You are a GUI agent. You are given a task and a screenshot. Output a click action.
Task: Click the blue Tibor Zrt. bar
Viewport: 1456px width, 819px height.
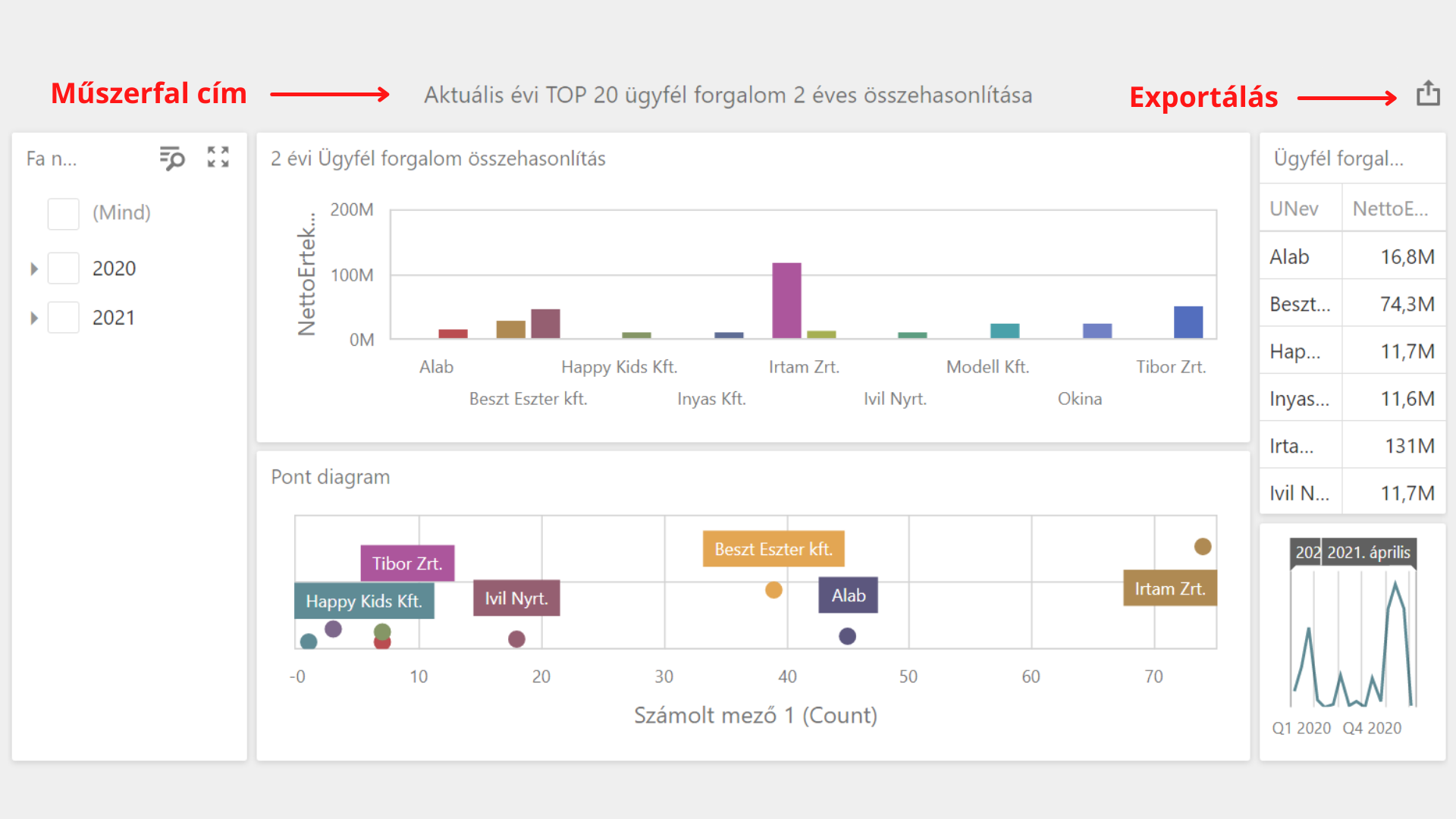1188,322
